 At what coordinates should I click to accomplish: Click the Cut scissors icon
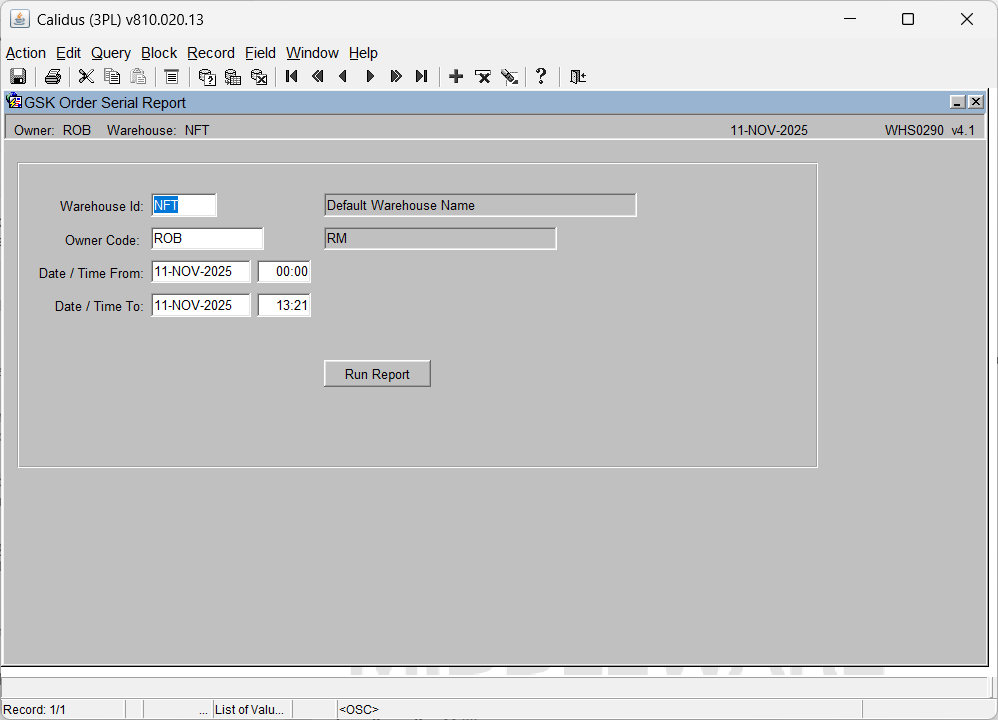(86, 77)
